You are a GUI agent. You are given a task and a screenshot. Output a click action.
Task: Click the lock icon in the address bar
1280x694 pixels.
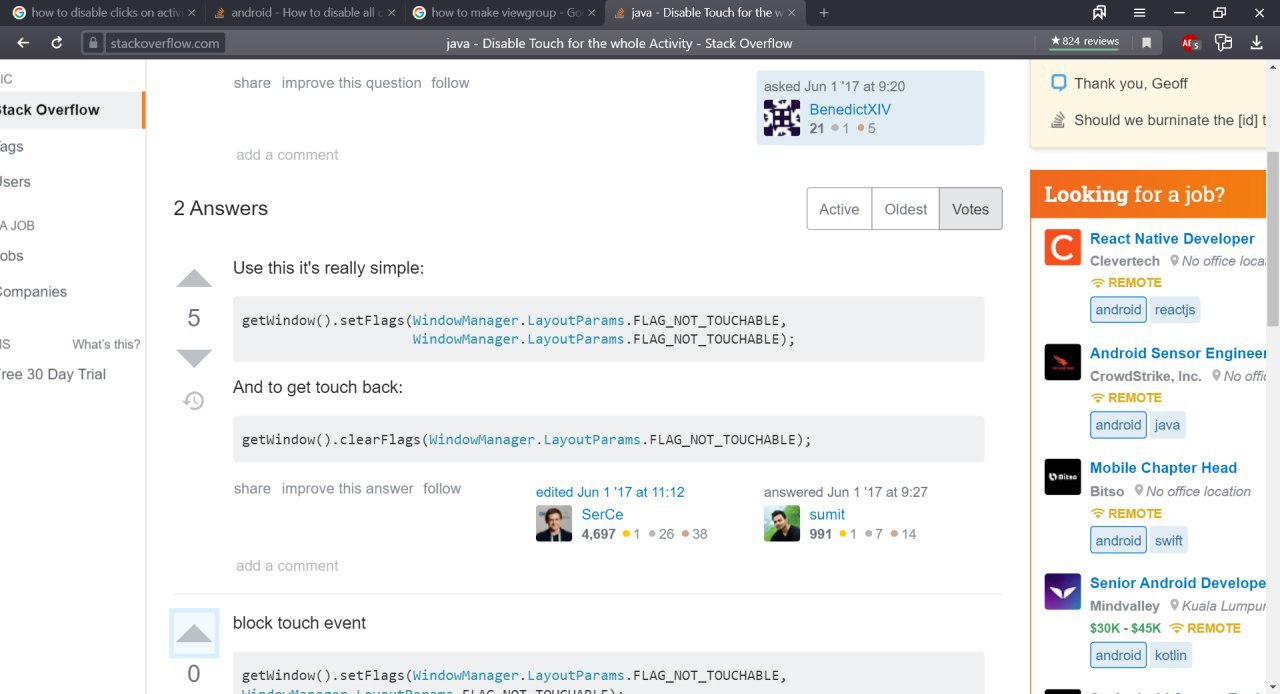[x=93, y=43]
